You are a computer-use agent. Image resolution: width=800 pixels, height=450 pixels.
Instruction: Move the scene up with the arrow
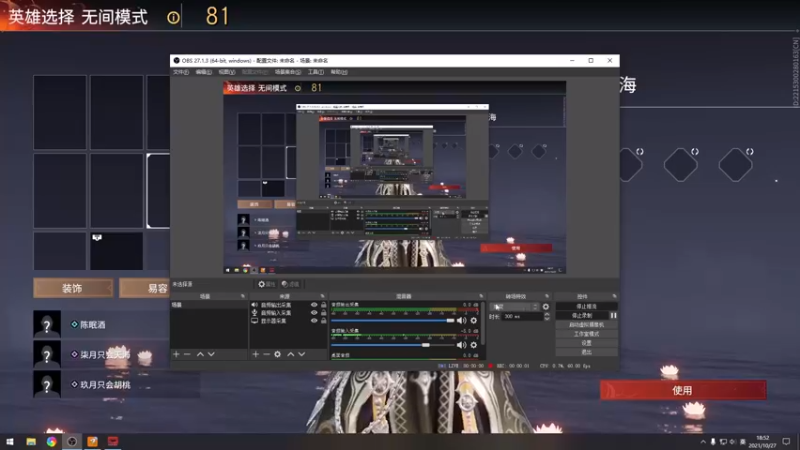[200, 354]
